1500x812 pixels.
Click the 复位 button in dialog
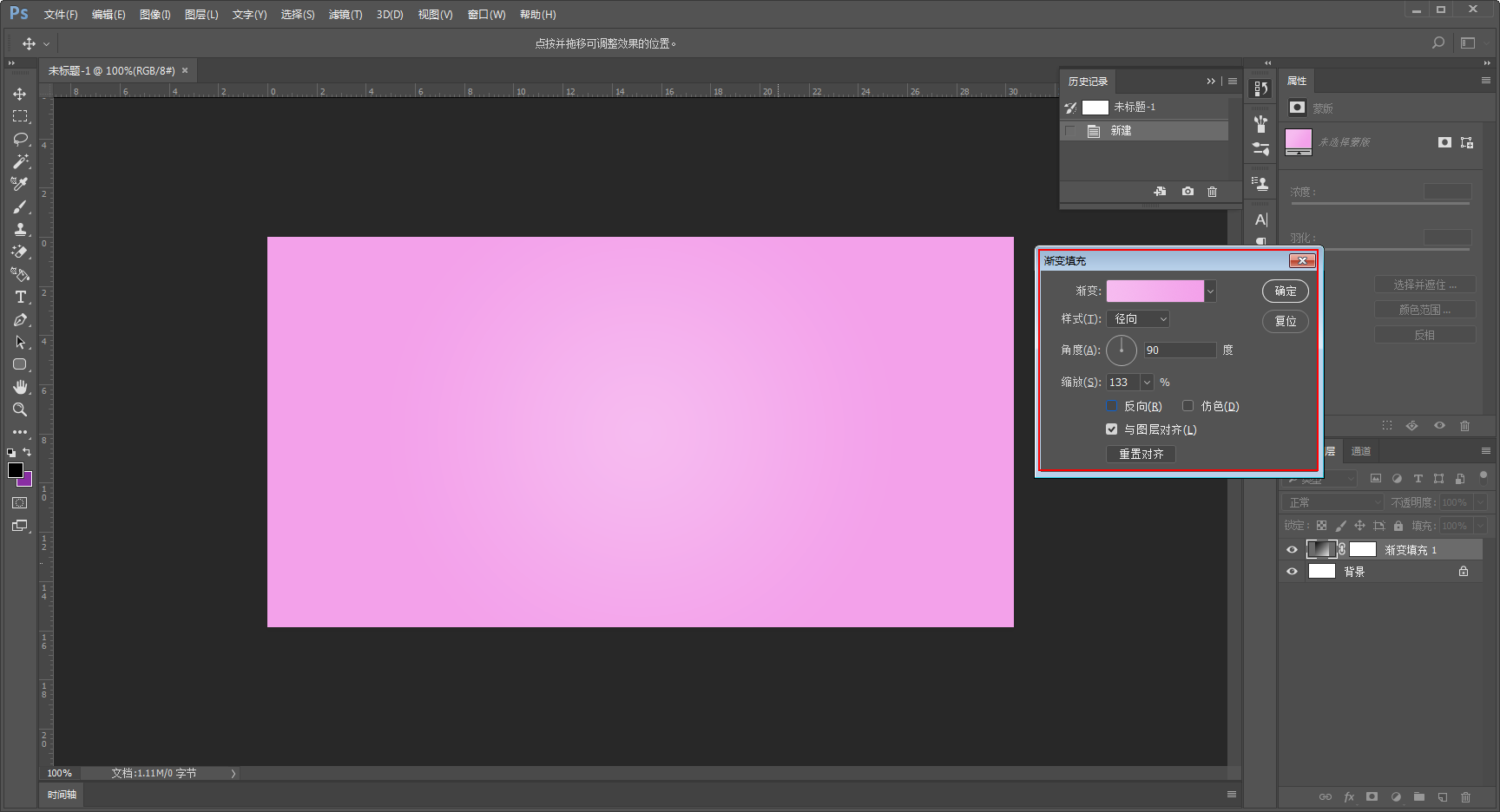pyautogui.click(x=1286, y=321)
